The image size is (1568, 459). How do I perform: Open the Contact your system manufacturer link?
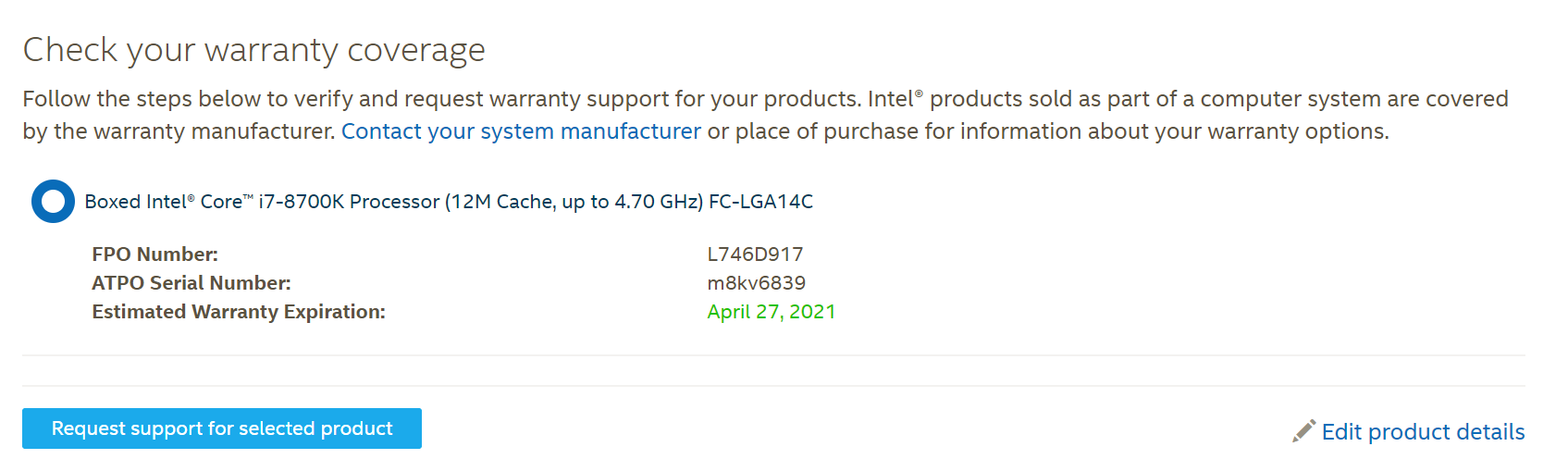(x=521, y=131)
